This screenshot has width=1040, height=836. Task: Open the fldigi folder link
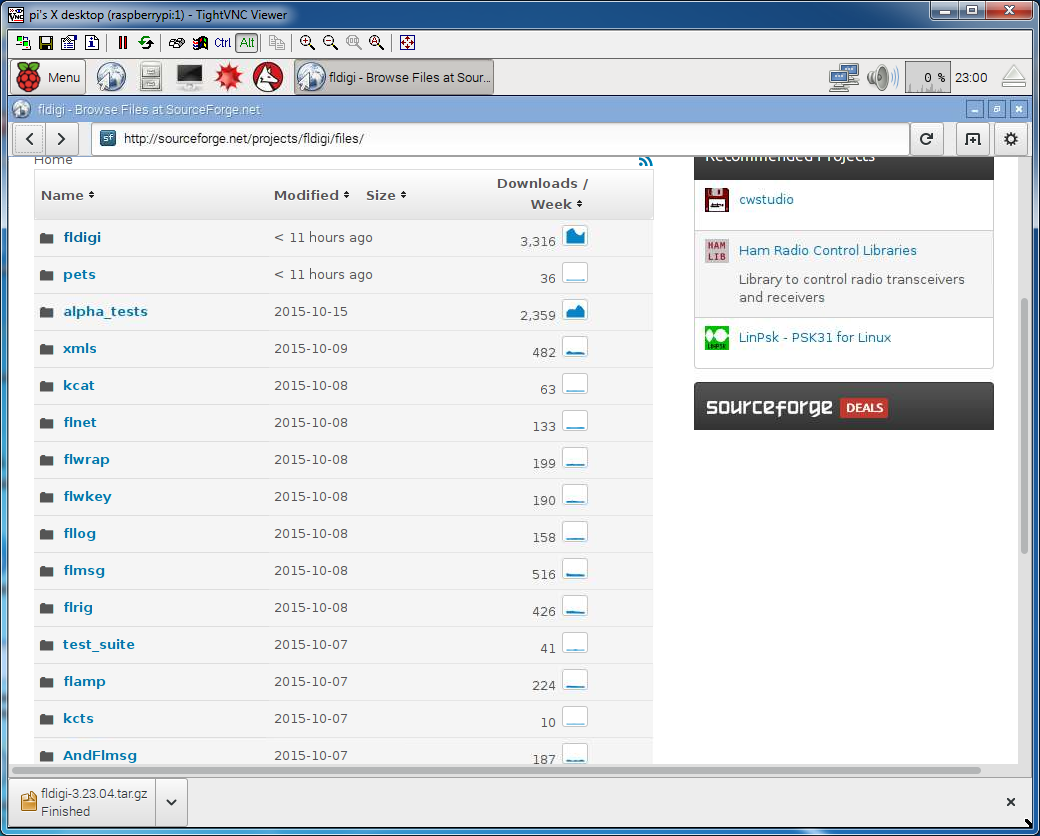point(82,238)
